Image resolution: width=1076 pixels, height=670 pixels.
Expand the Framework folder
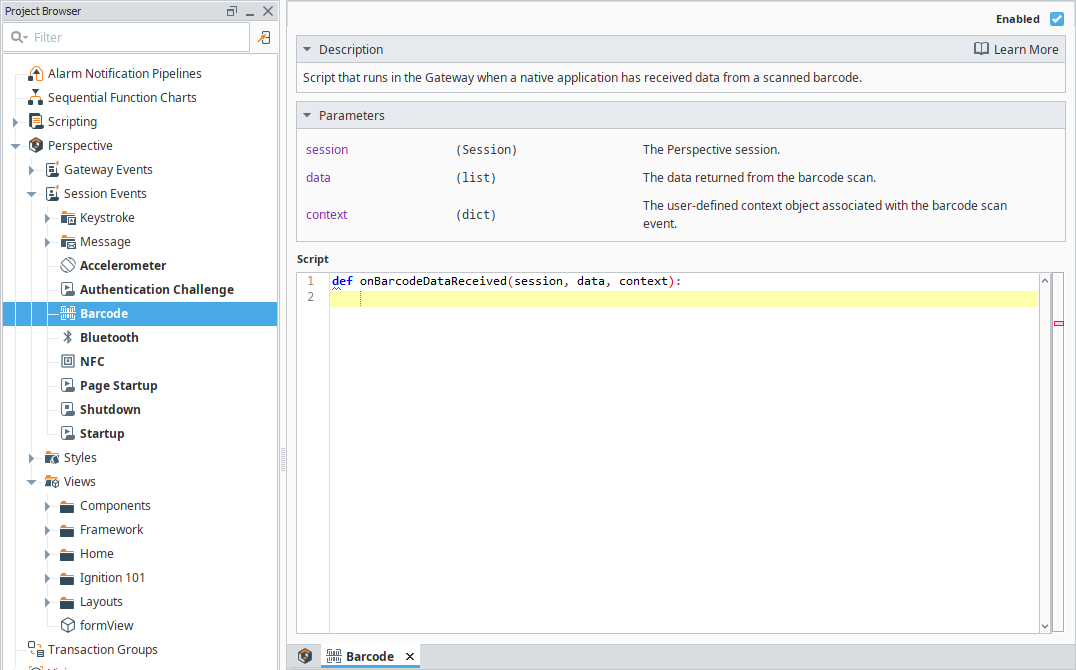[x=47, y=530]
